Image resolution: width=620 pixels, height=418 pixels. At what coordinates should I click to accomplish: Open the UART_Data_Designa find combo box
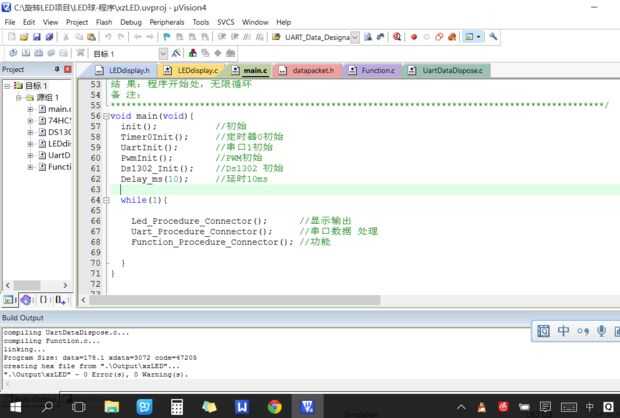pos(355,37)
